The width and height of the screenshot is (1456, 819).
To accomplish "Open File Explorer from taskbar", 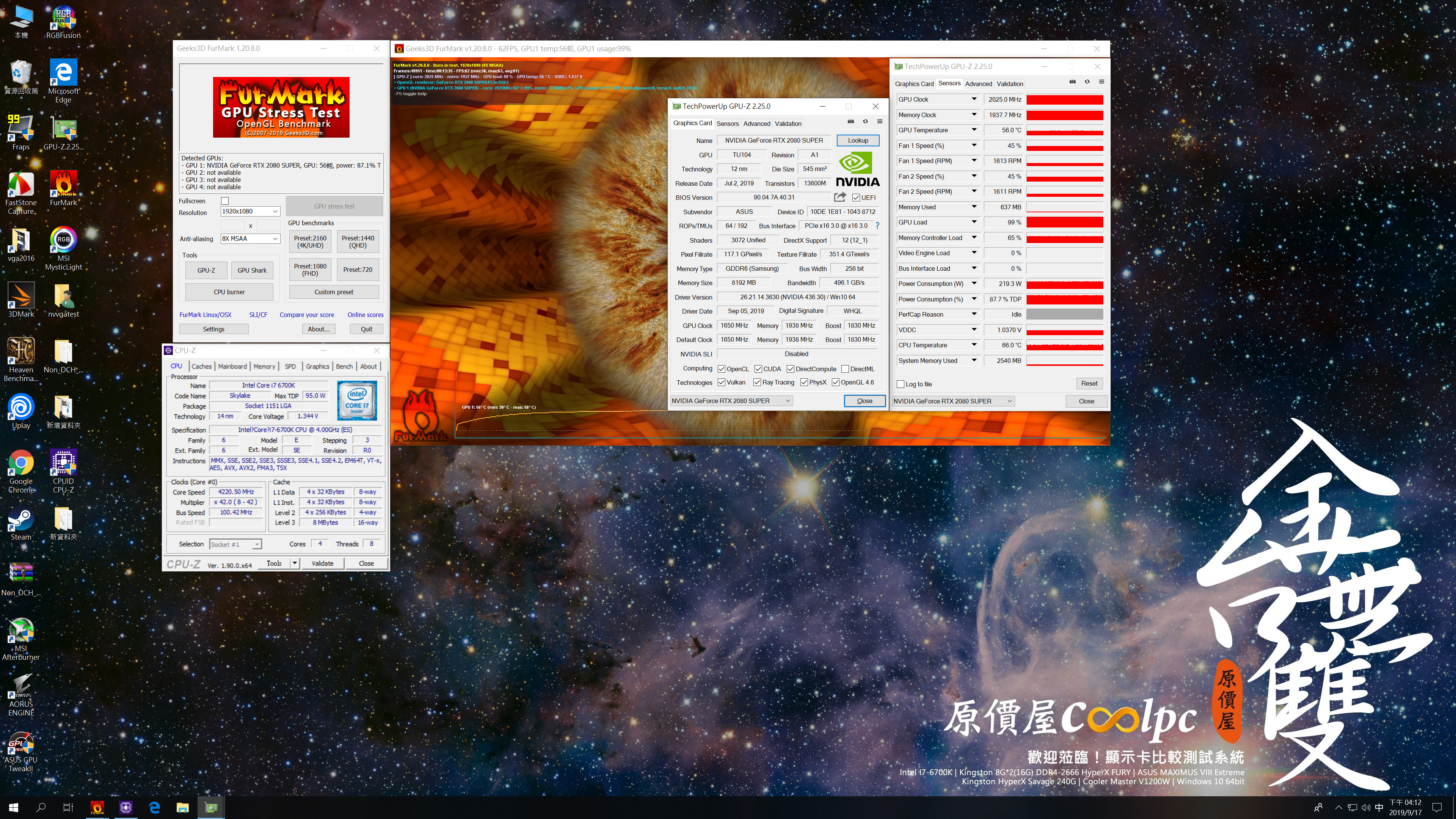I will coord(182,808).
